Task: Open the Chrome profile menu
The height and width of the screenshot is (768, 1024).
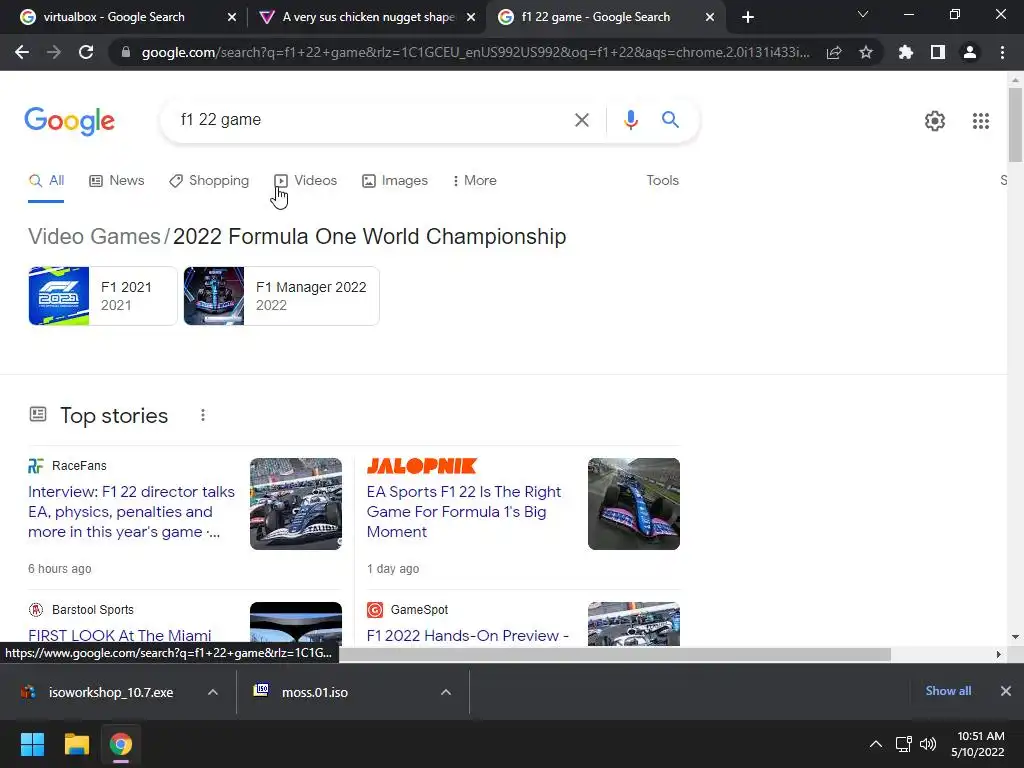Action: (970, 52)
